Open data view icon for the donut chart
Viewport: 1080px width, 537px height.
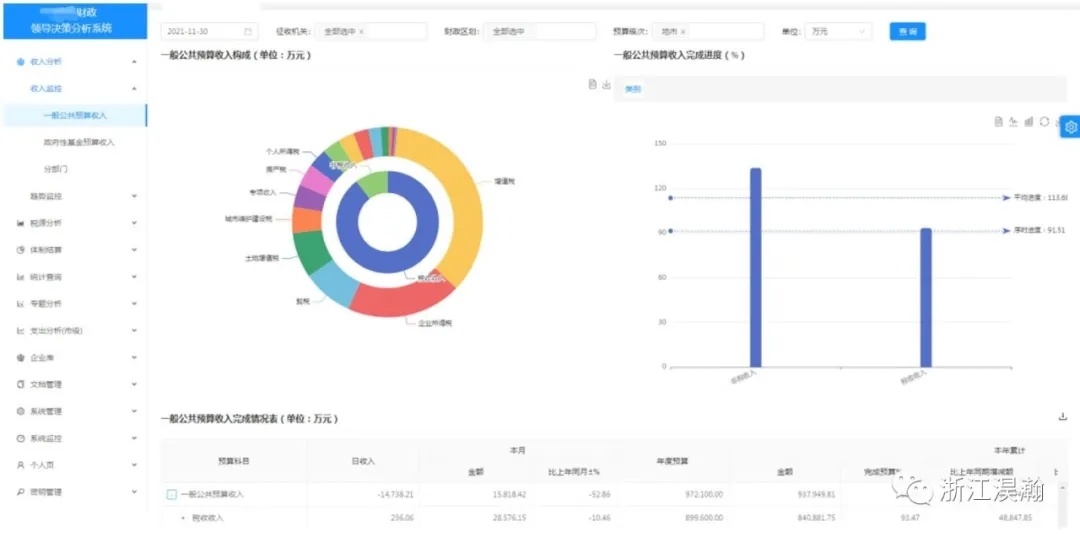(x=592, y=85)
